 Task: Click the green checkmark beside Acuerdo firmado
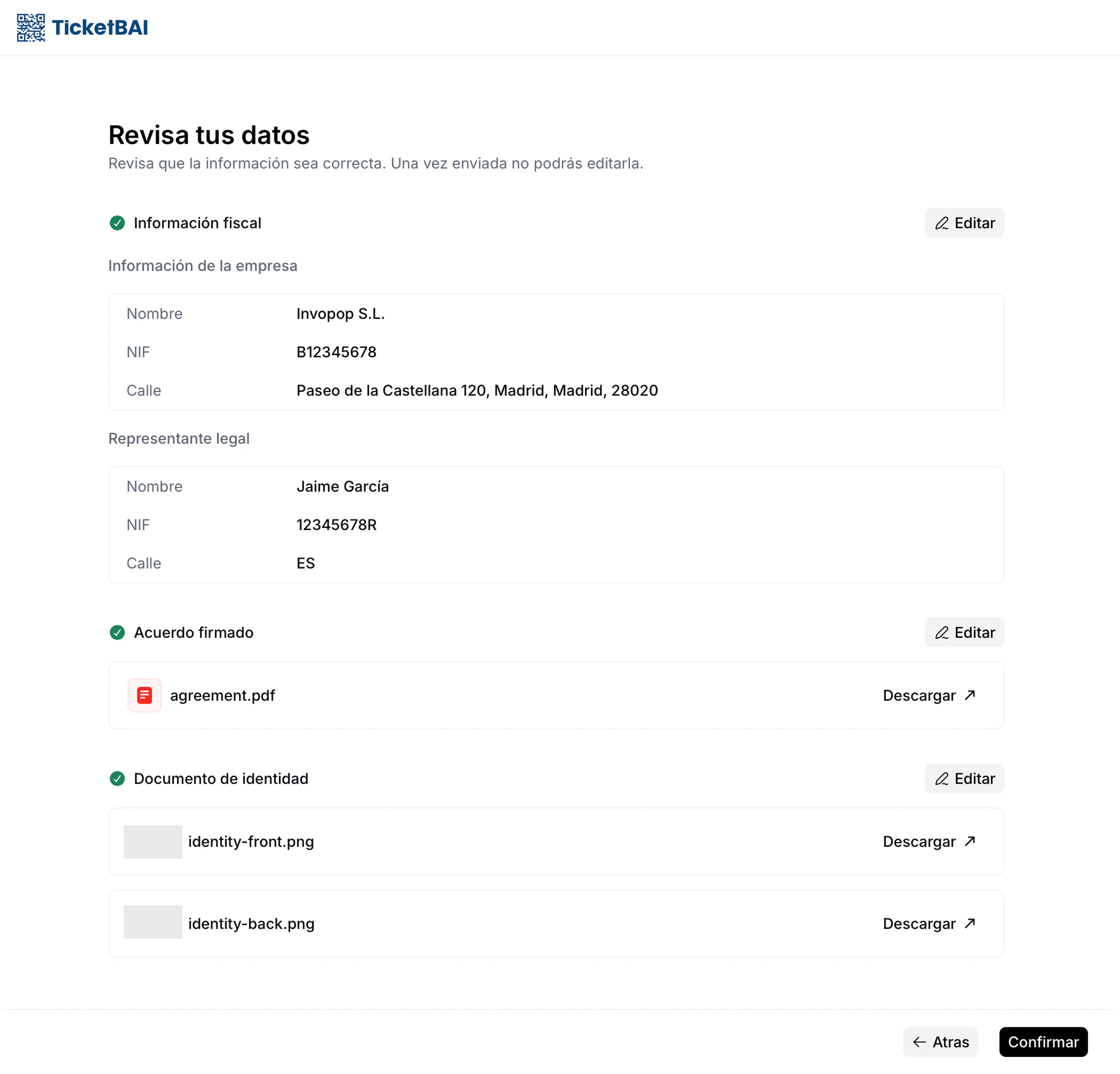tap(117, 632)
